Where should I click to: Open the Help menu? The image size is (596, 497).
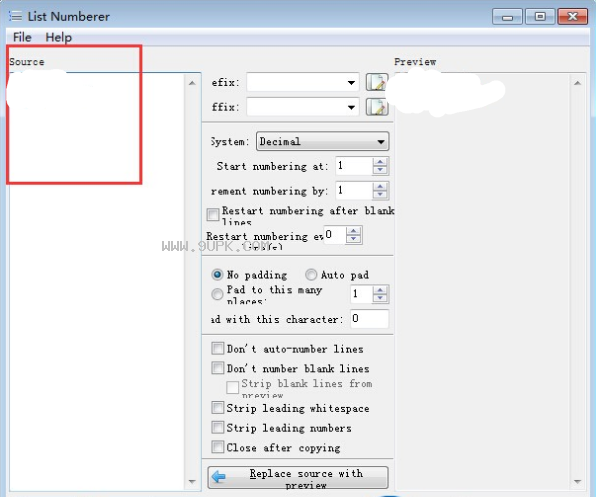click(x=58, y=37)
